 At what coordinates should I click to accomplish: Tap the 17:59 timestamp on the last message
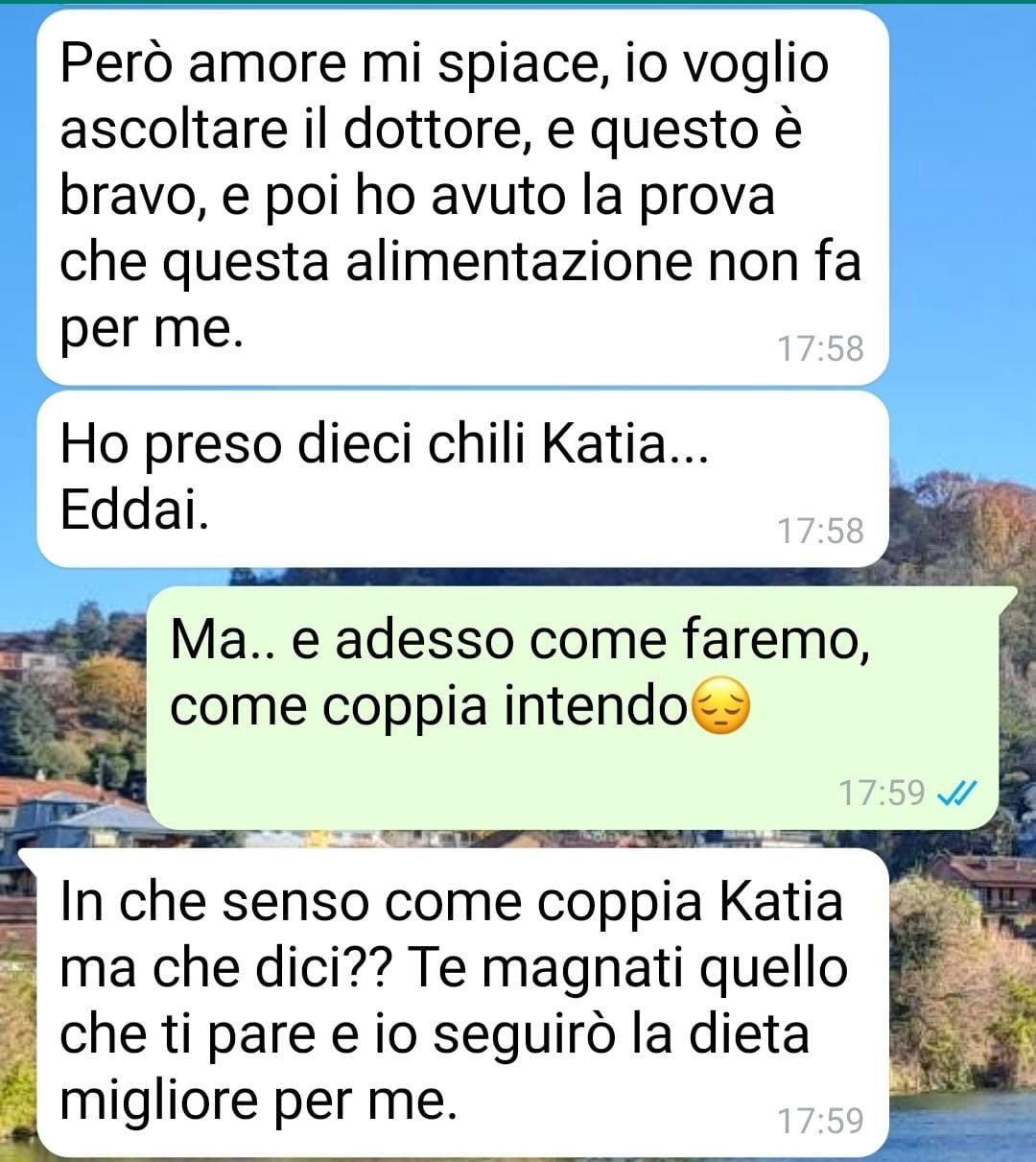[820, 1120]
